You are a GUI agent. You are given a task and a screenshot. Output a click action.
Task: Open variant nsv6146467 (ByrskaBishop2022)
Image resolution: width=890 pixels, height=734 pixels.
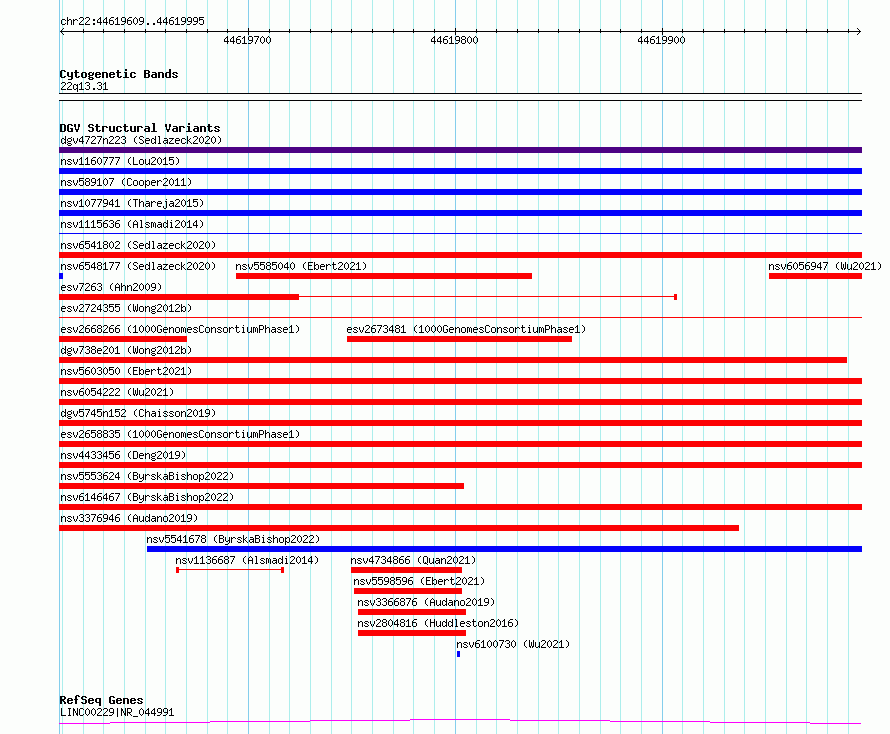point(147,497)
